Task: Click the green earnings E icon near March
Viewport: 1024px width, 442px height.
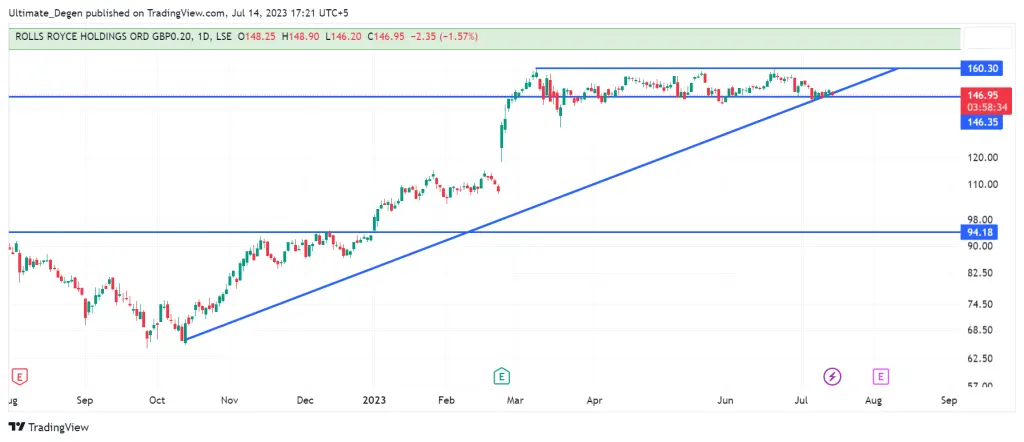Action: point(502,376)
